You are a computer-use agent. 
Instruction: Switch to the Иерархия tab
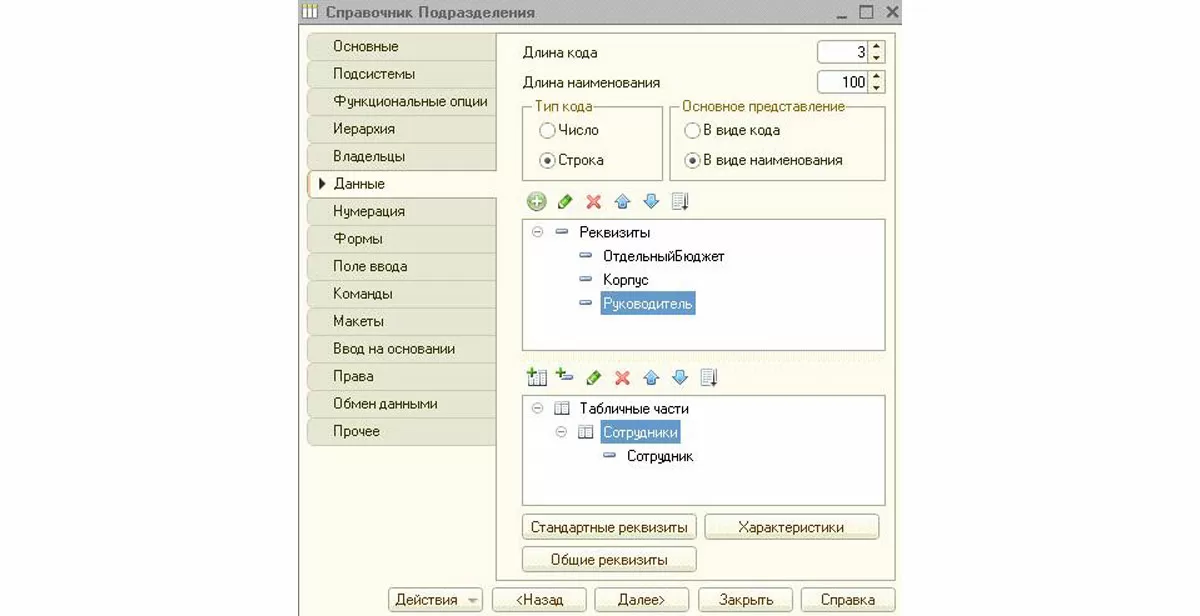click(364, 129)
